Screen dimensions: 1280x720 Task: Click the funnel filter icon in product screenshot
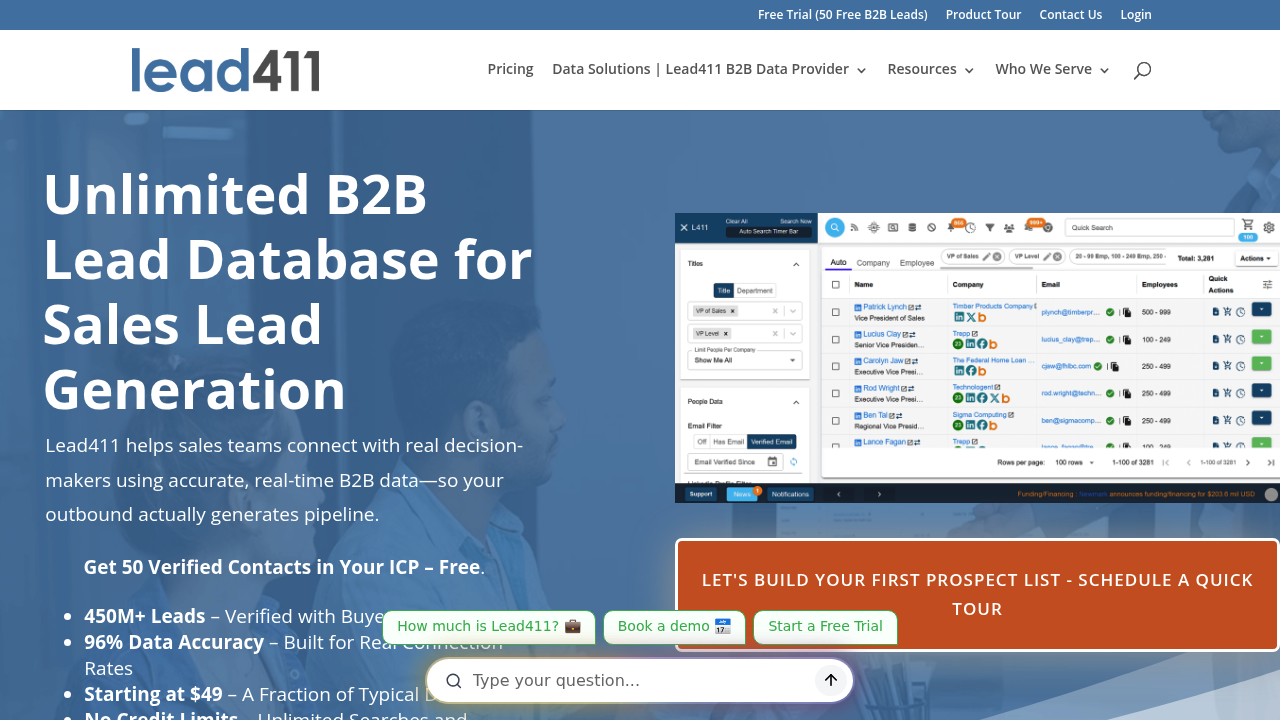point(990,227)
